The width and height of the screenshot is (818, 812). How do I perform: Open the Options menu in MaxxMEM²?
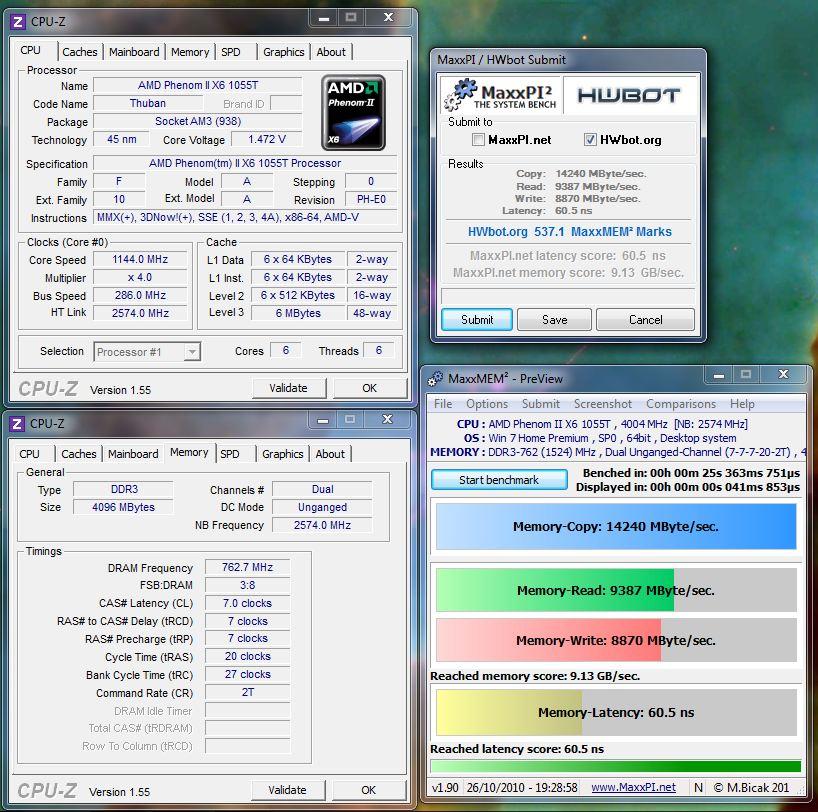pyautogui.click(x=487, y=404)
